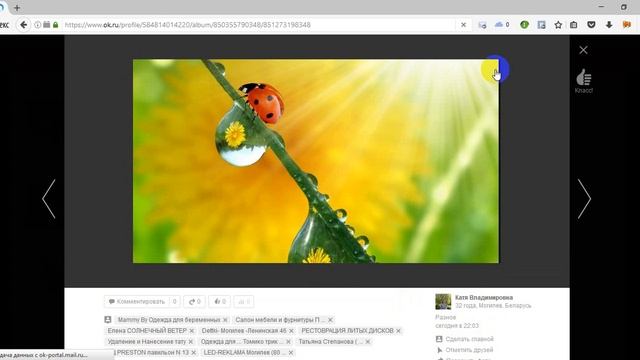
Task: Click the rating bars counter button
Action: click(244, 302)
